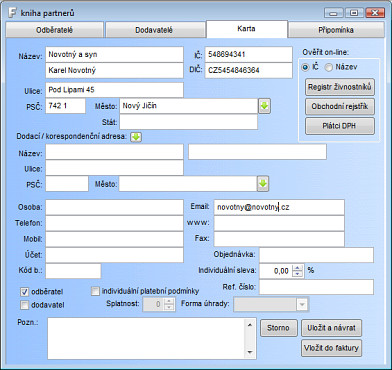
Task: Open the Forma úhrady dropdown
Action: 302,304
